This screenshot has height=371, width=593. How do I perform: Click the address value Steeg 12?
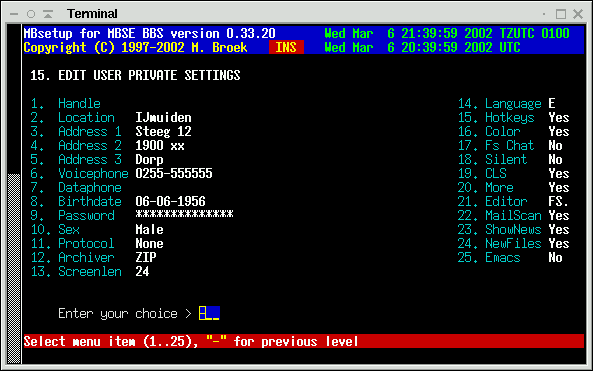coord(163,131)
